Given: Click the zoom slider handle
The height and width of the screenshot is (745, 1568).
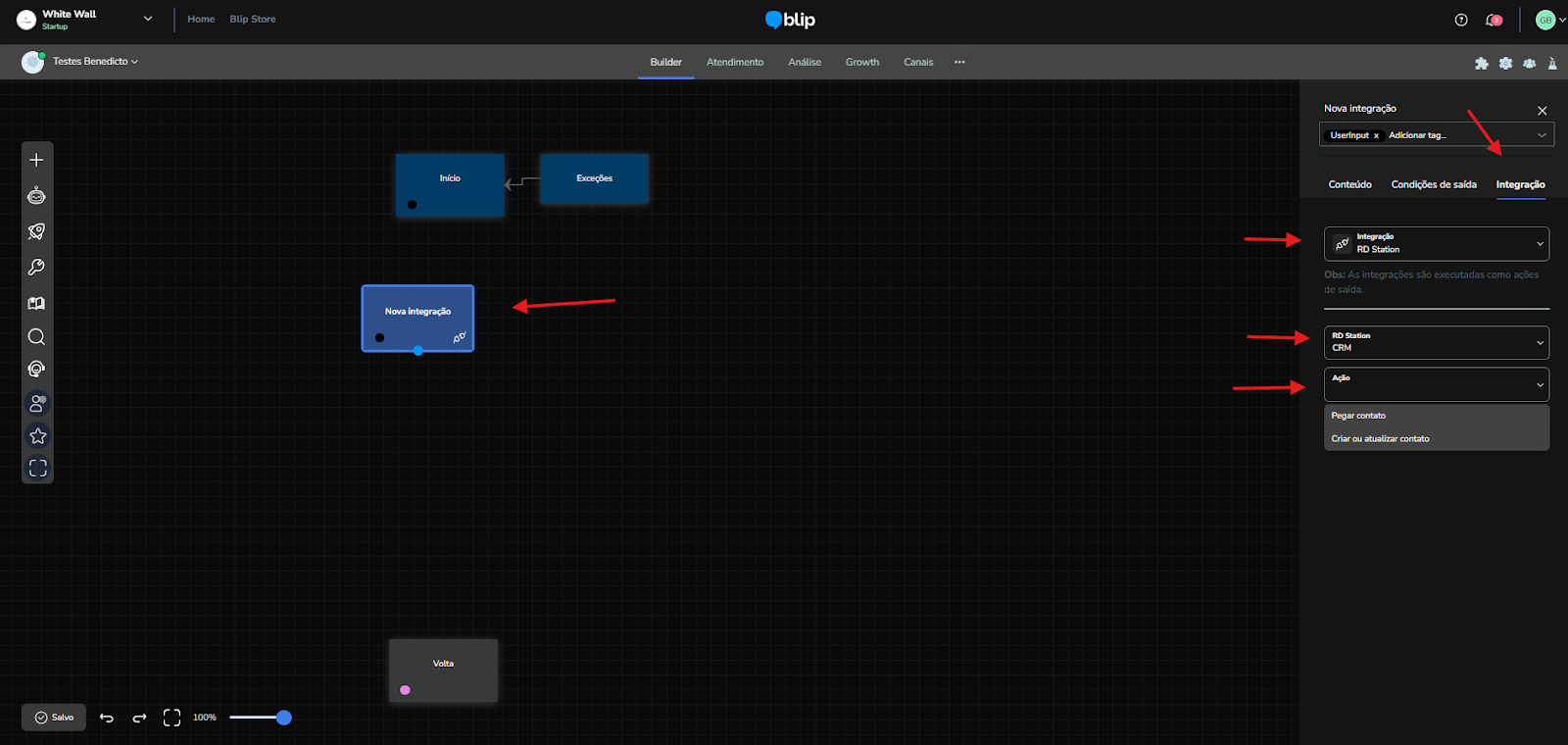Looking at the screenshot, I should (x=284, y=718).
